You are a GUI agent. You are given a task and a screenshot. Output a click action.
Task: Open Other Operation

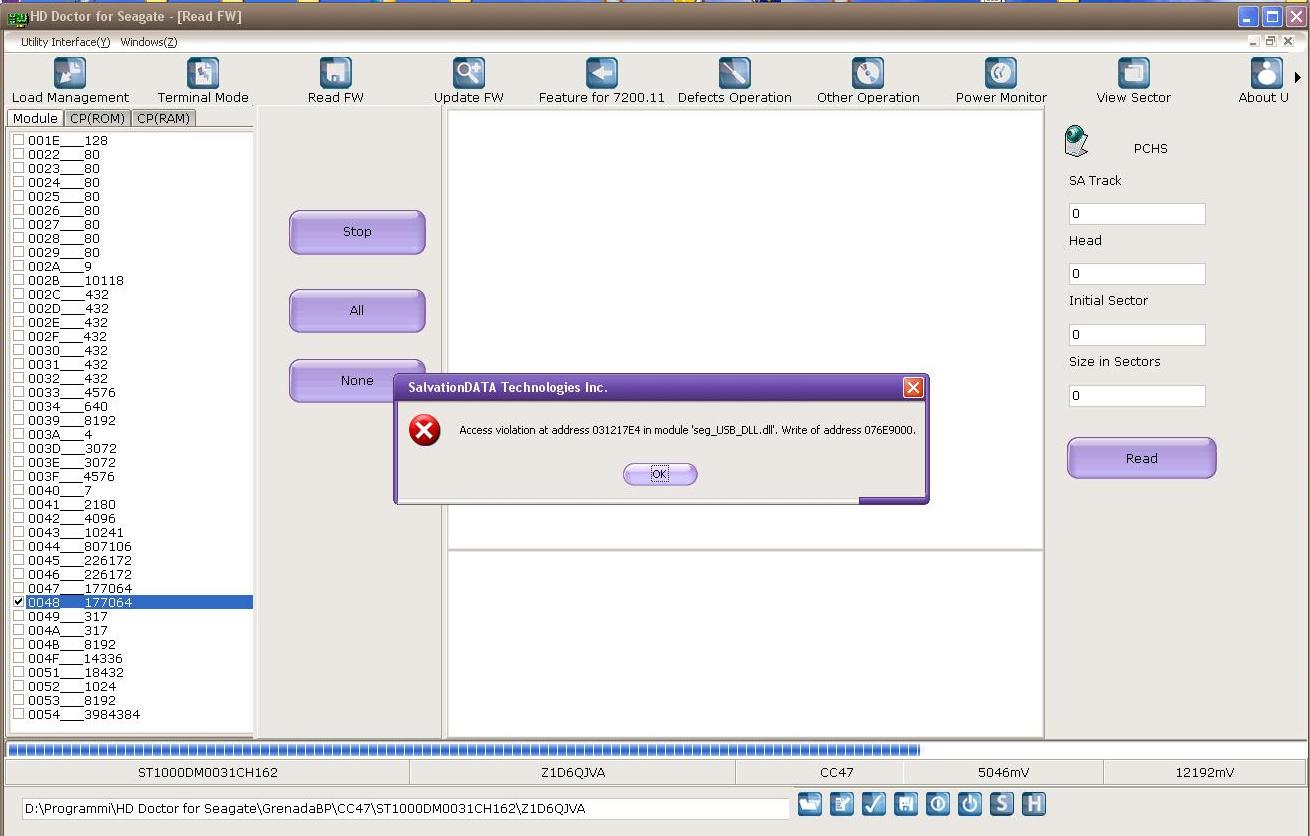[868, 80]
